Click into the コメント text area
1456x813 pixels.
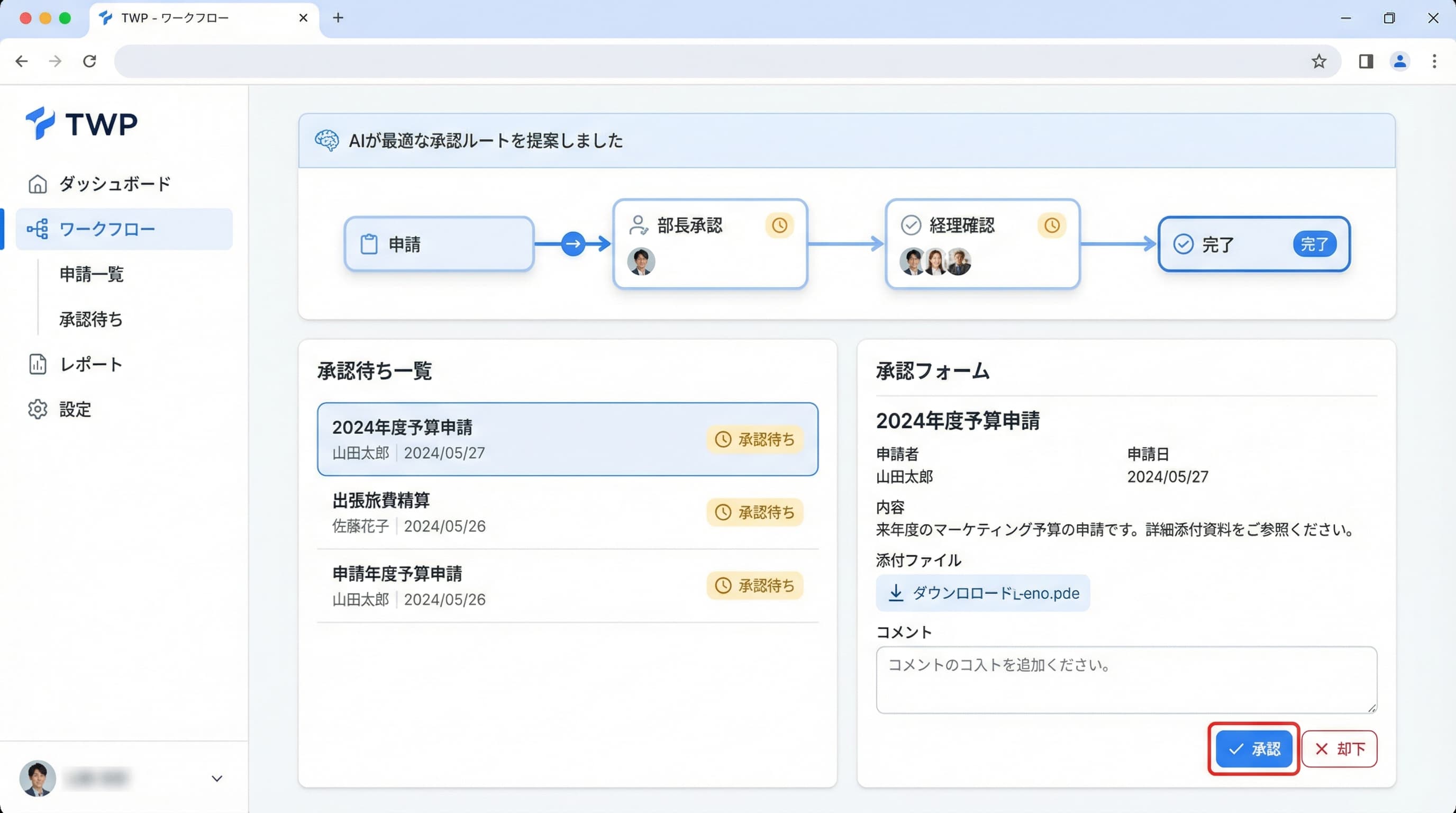point(1126,680)
